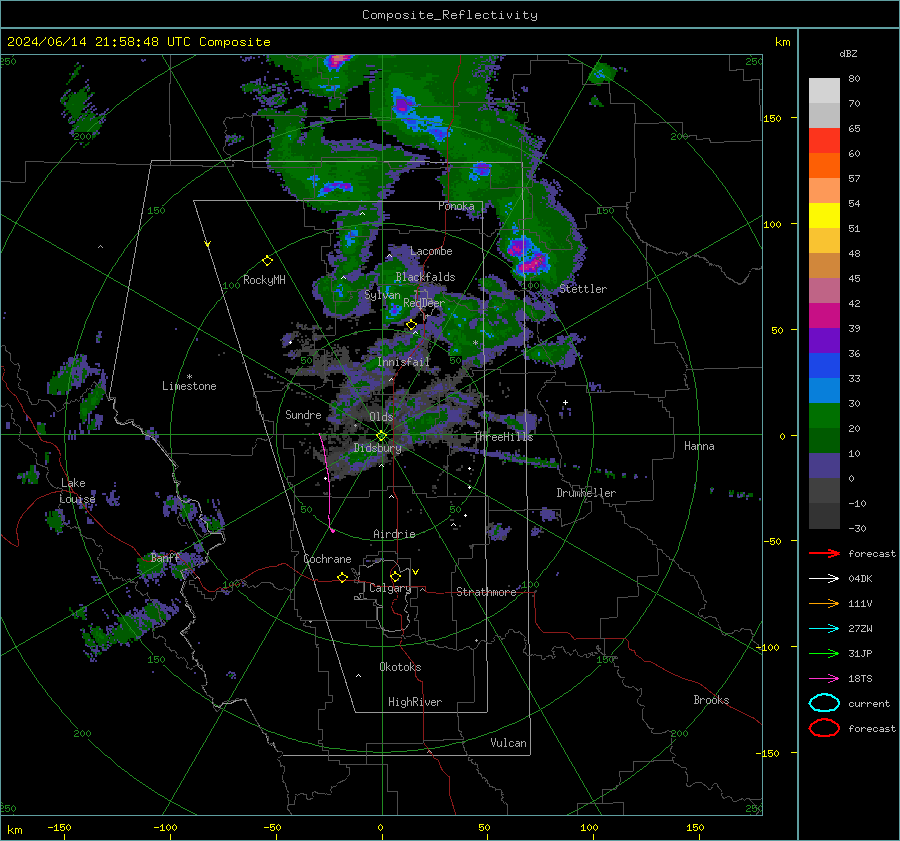
Task: Select the Cochrane label
Action: pos(327,559)
